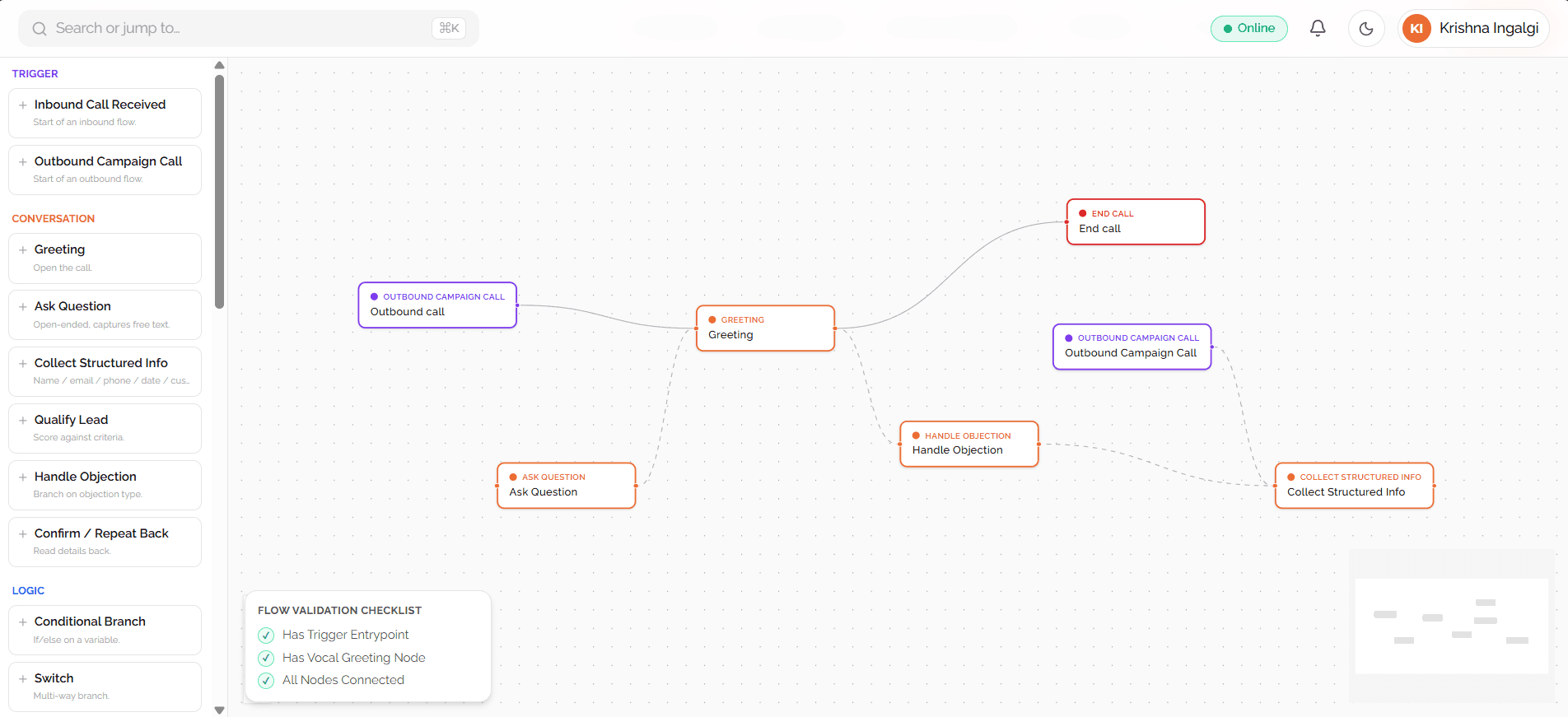Click 'If/else on a variable.' description
1568x717 pixels.
click(76, 640)
